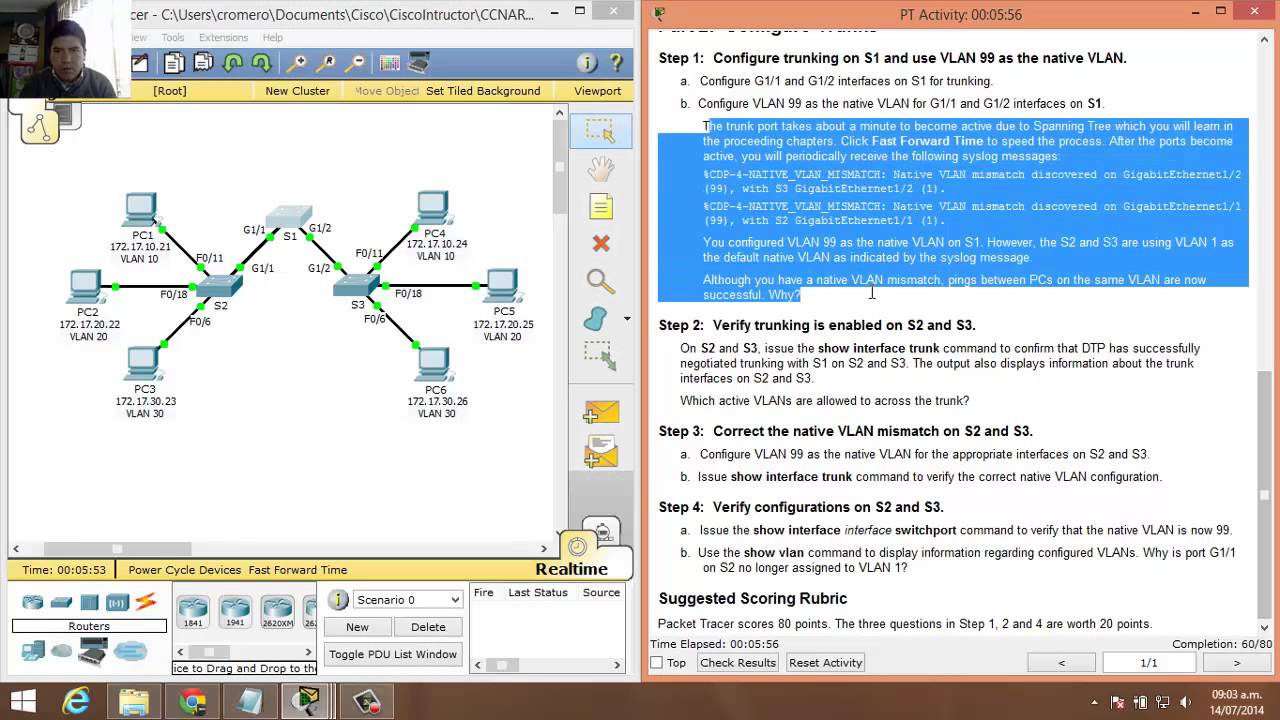The image size is (1280, 720).
Task: Click switch S1 in the topology
Action: [290, 217]
